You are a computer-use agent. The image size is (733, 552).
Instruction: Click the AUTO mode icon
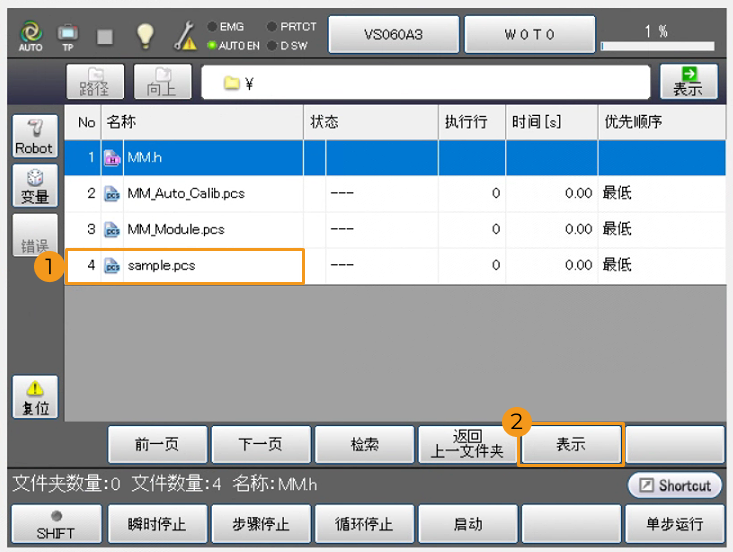click(31, 36)
